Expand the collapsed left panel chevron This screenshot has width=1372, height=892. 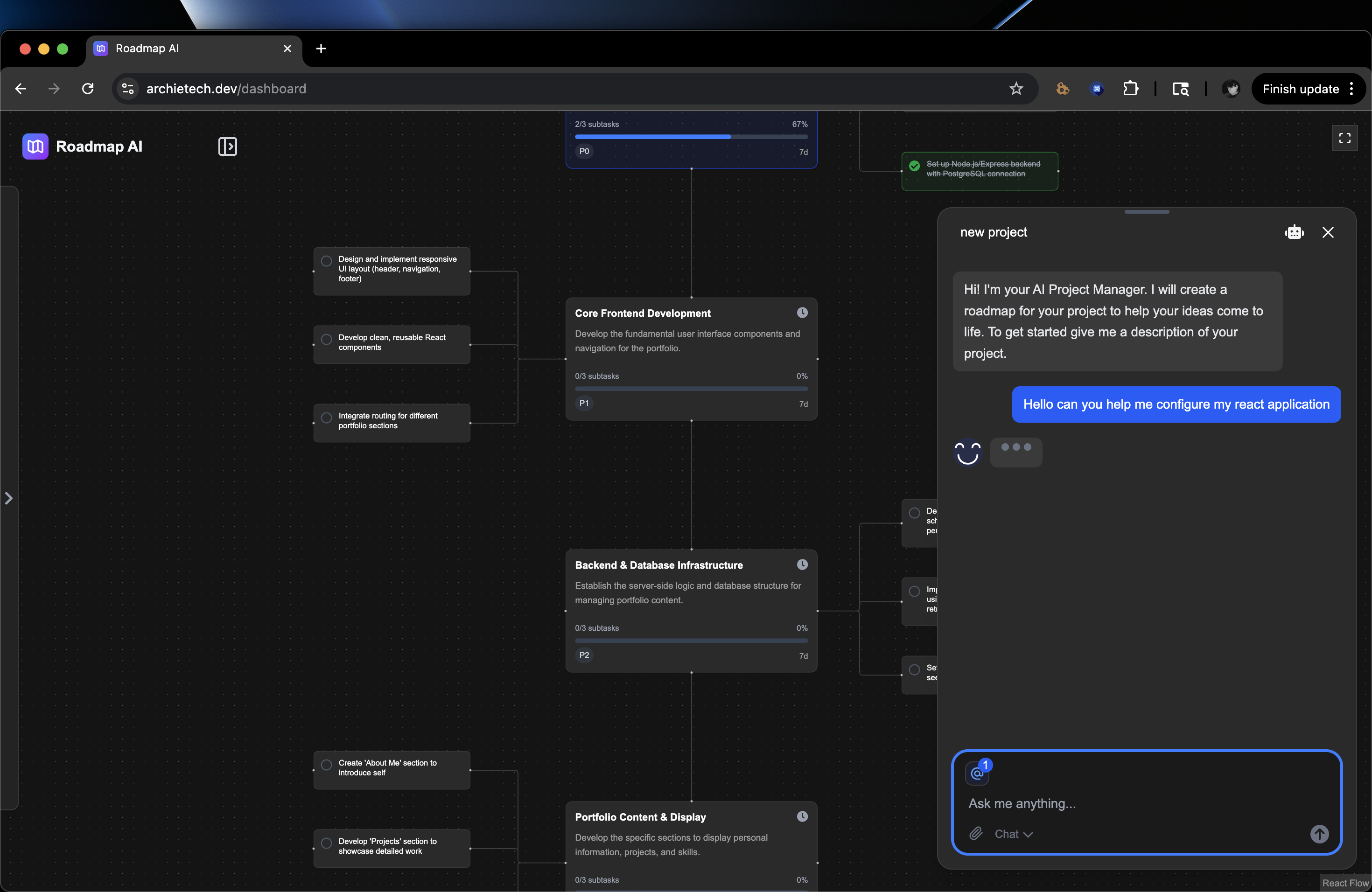pos(9,498)
